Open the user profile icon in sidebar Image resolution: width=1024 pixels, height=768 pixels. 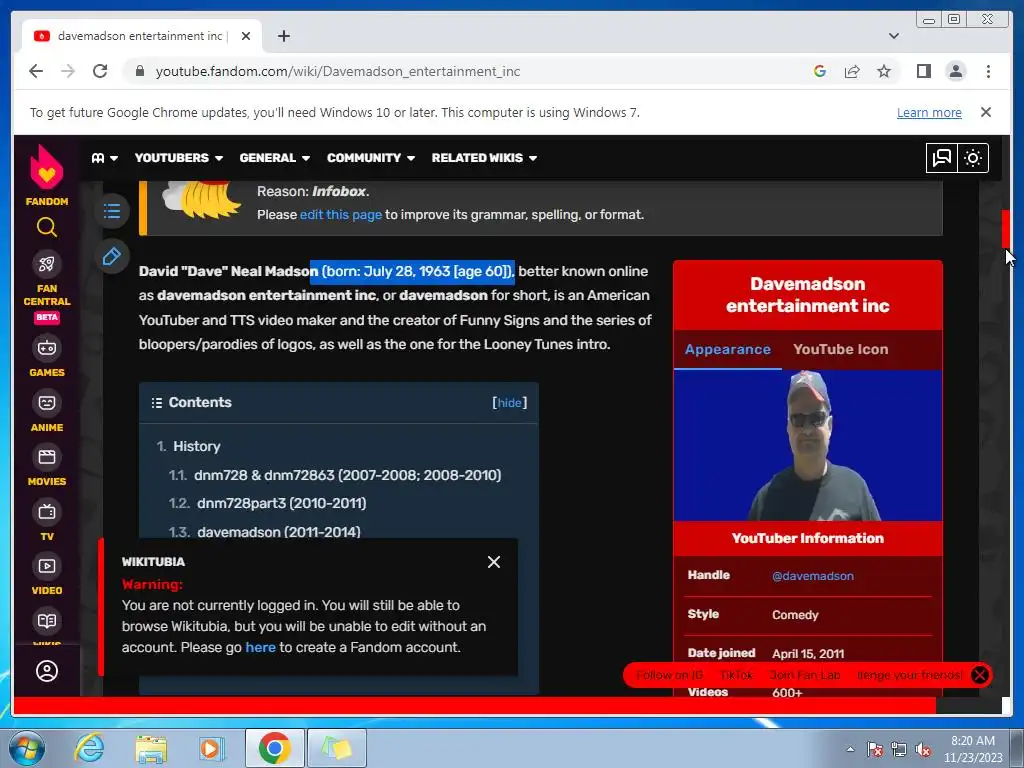point(46,671)
